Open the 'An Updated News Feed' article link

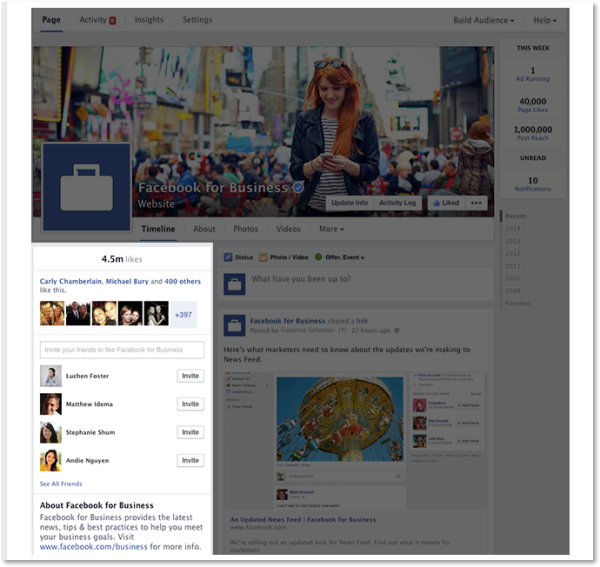point(303,520)
